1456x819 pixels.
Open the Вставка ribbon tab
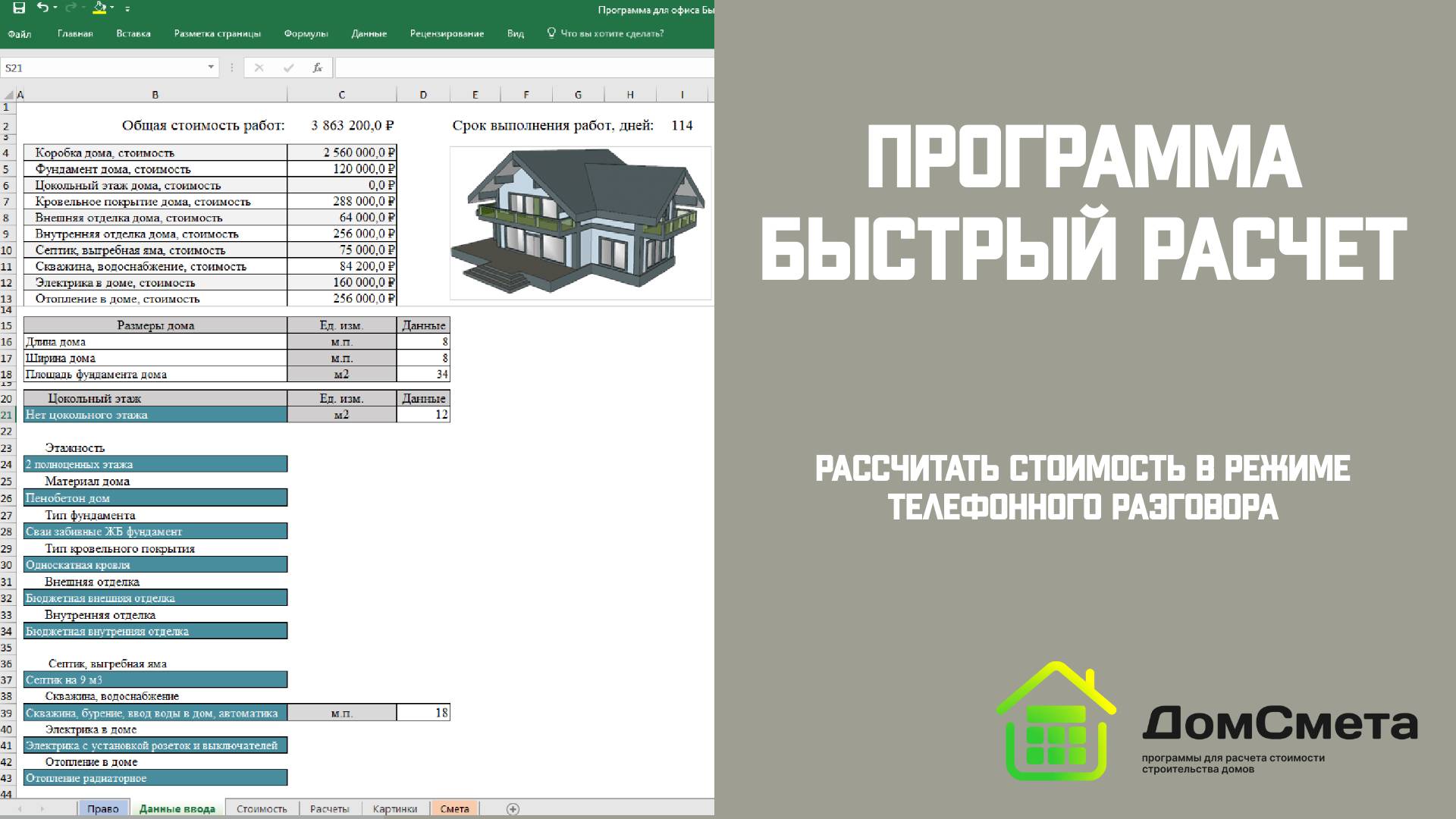(133, 33)
